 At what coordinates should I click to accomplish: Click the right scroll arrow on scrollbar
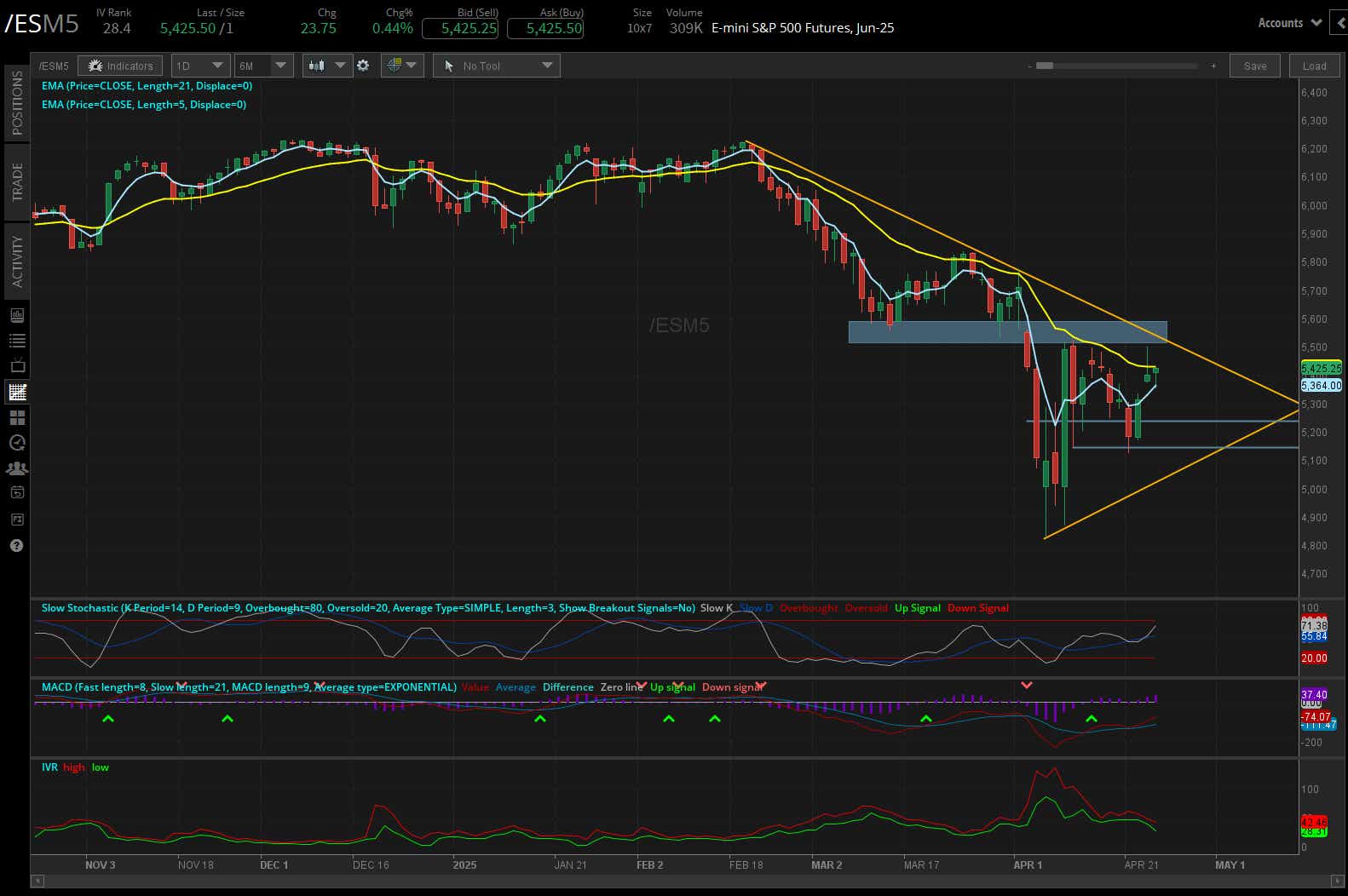(1336, 880)
